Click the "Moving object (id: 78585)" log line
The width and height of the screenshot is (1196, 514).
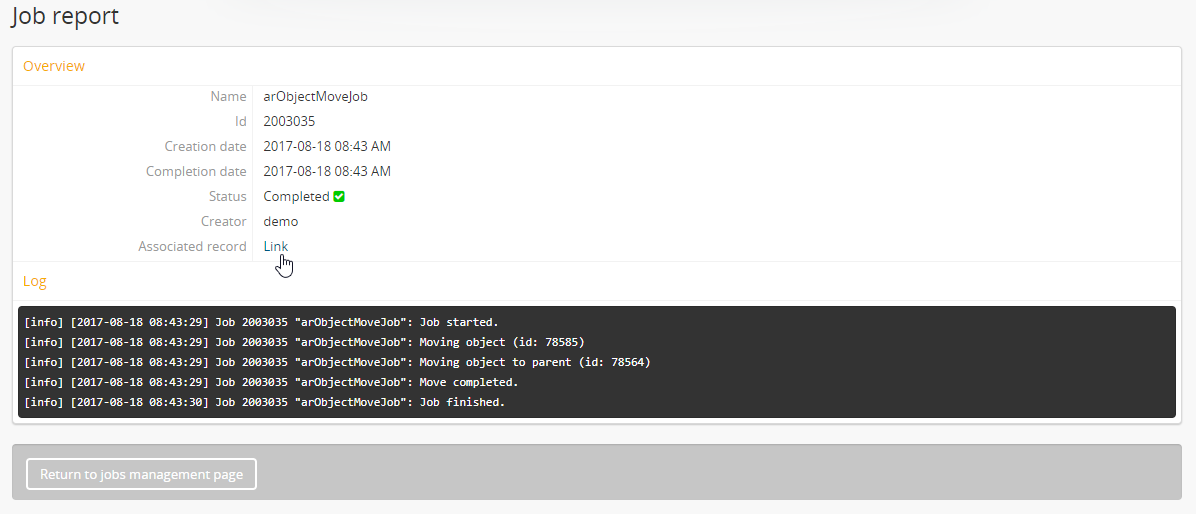tap(303, 342)
